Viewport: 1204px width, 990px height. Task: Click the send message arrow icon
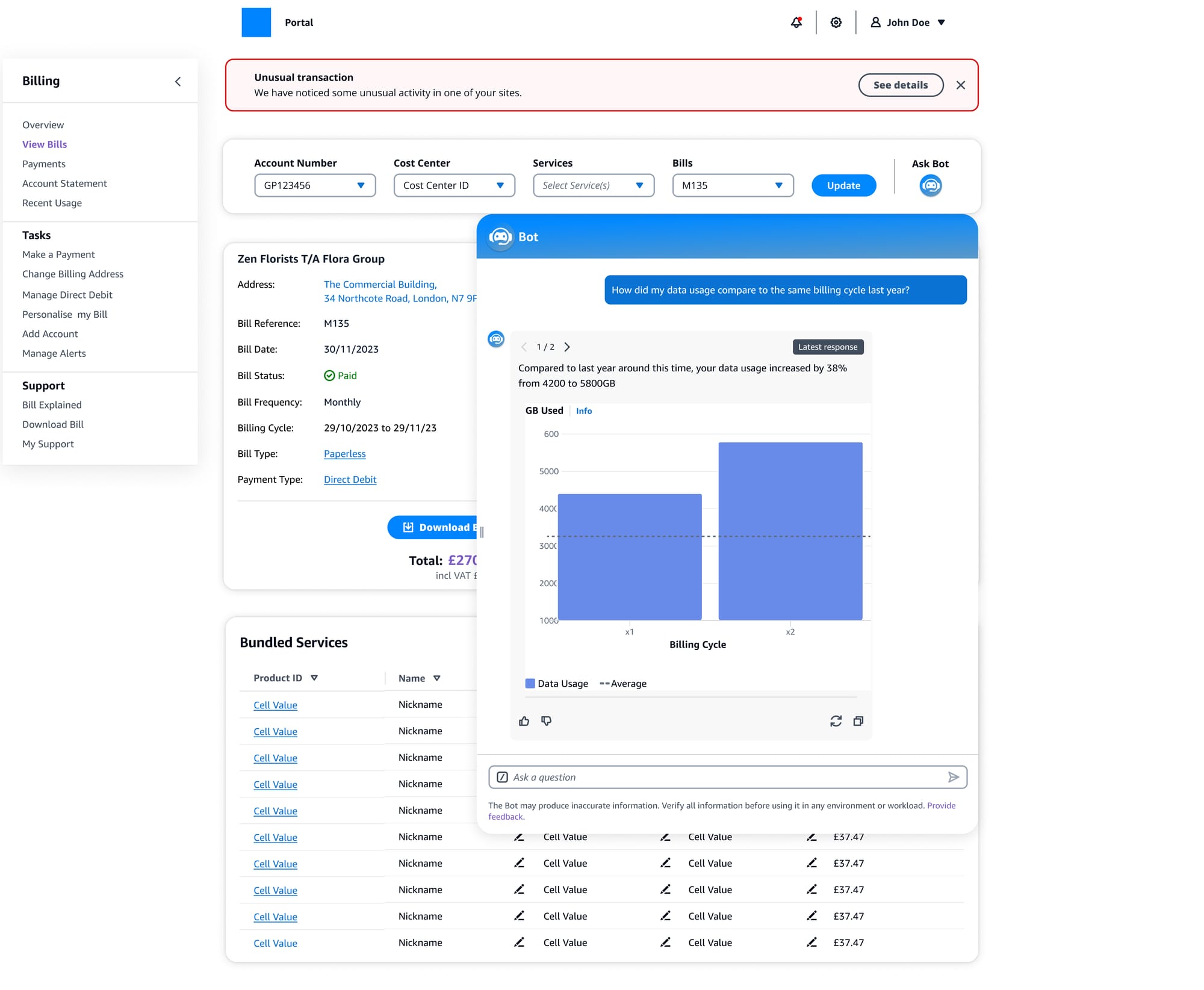953,777
